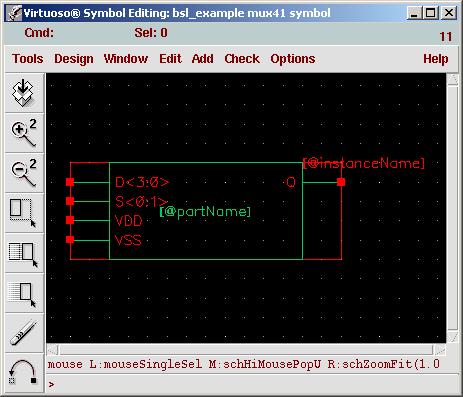Screen dimensions: 463x397
Task: Click the S<0:1> pin label
Action: (x=141, y=202)
